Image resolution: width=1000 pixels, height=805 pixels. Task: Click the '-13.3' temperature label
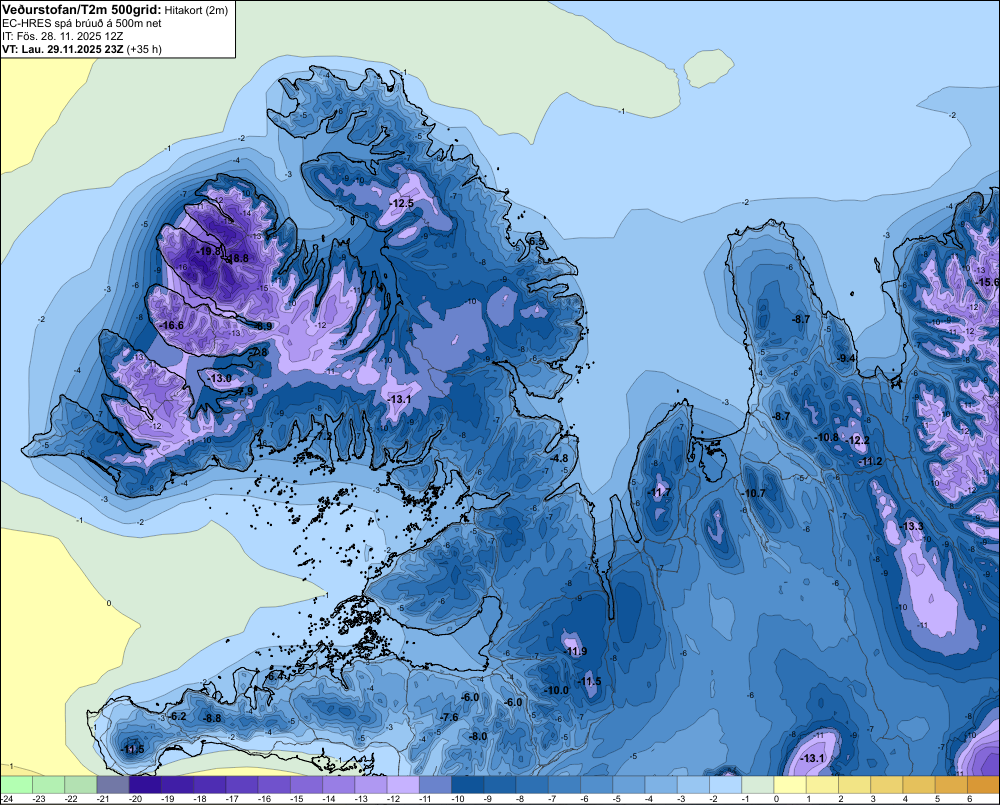912,526
